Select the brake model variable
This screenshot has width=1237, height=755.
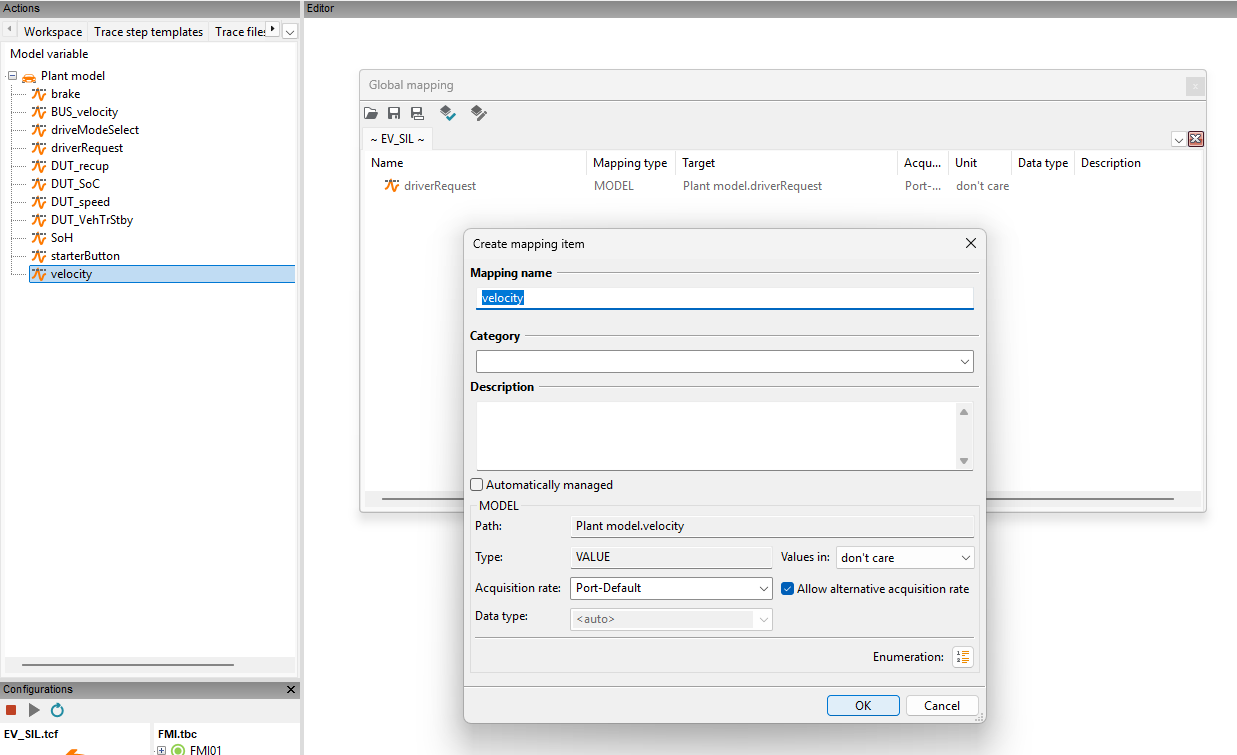point(65,94)
